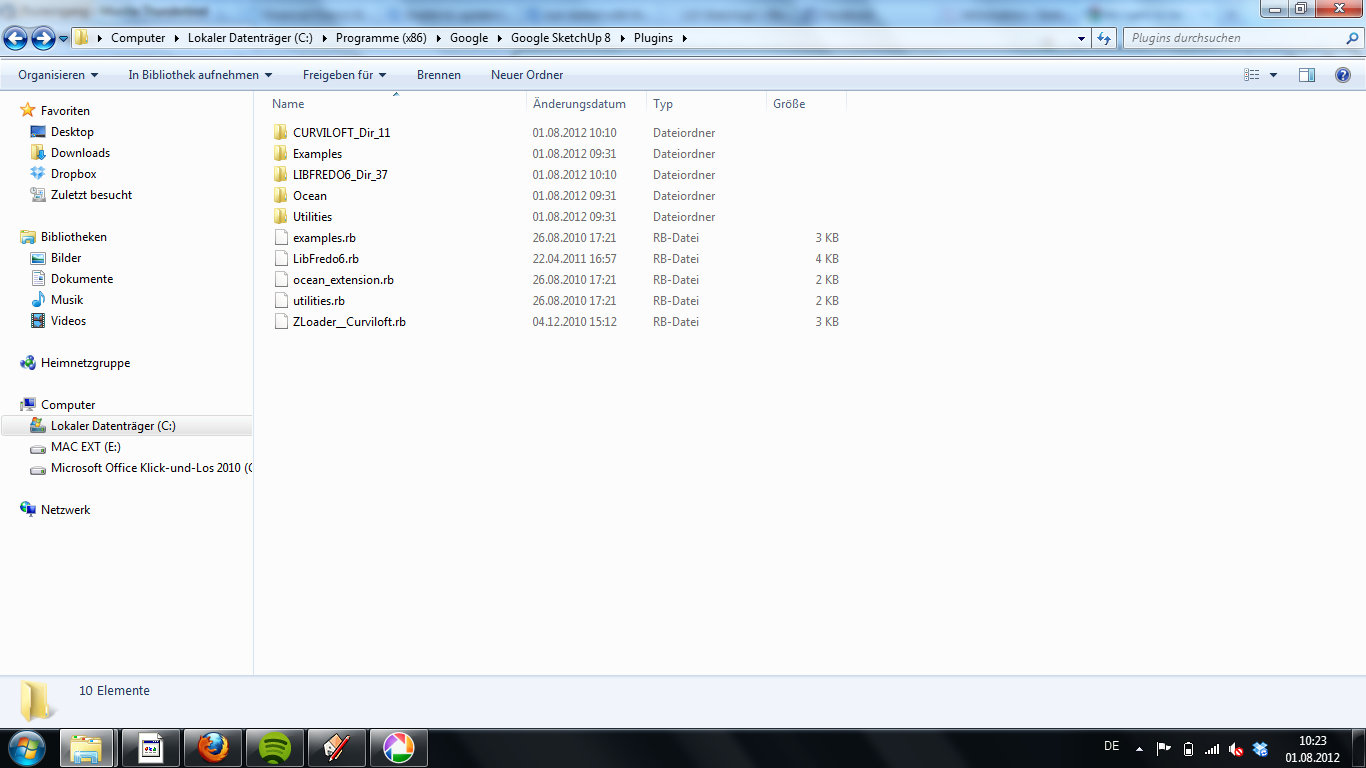Click Bibliotheken in the navigation pane

tap(74, 237)
